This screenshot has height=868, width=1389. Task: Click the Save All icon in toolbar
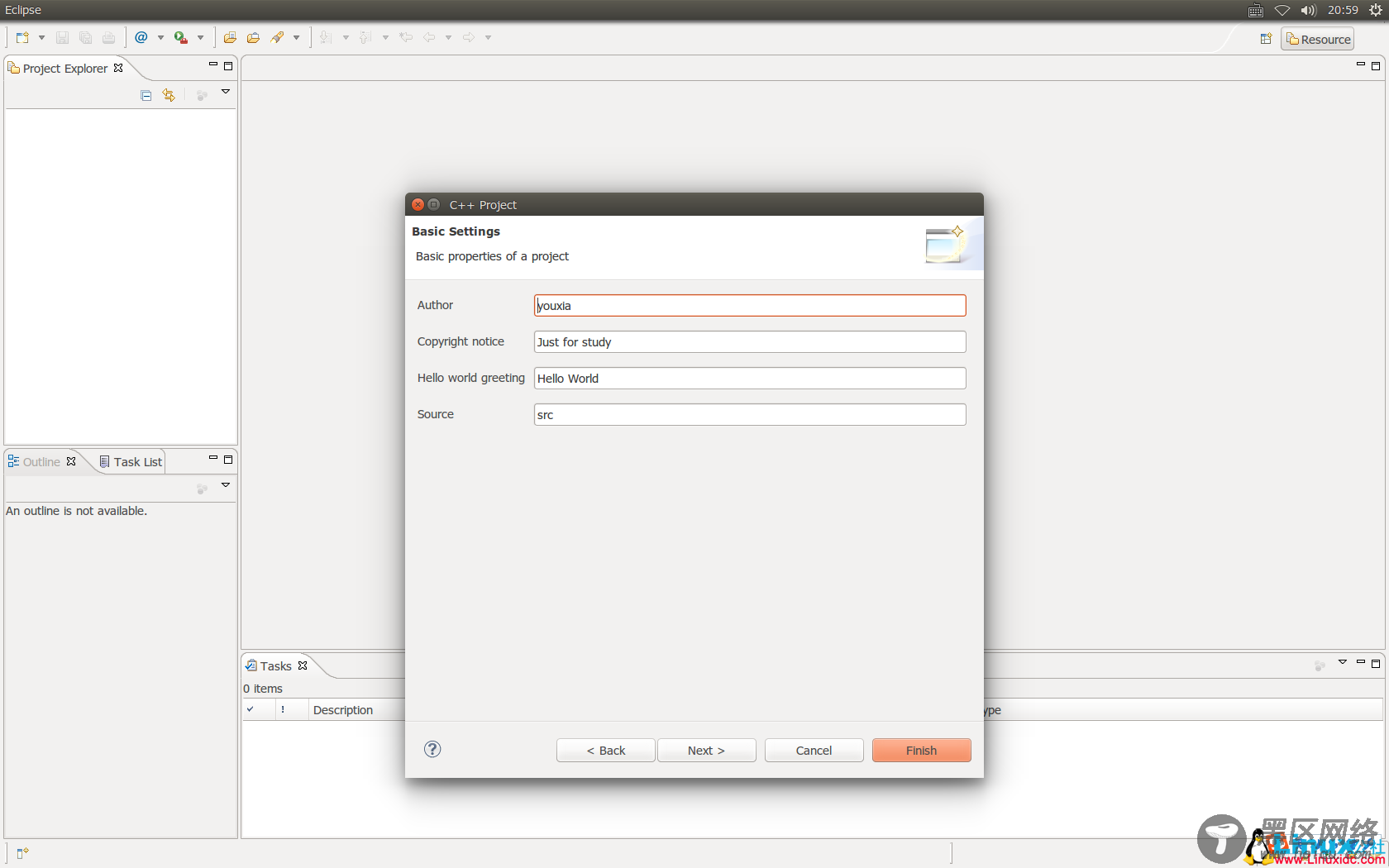tap(85, 38)
